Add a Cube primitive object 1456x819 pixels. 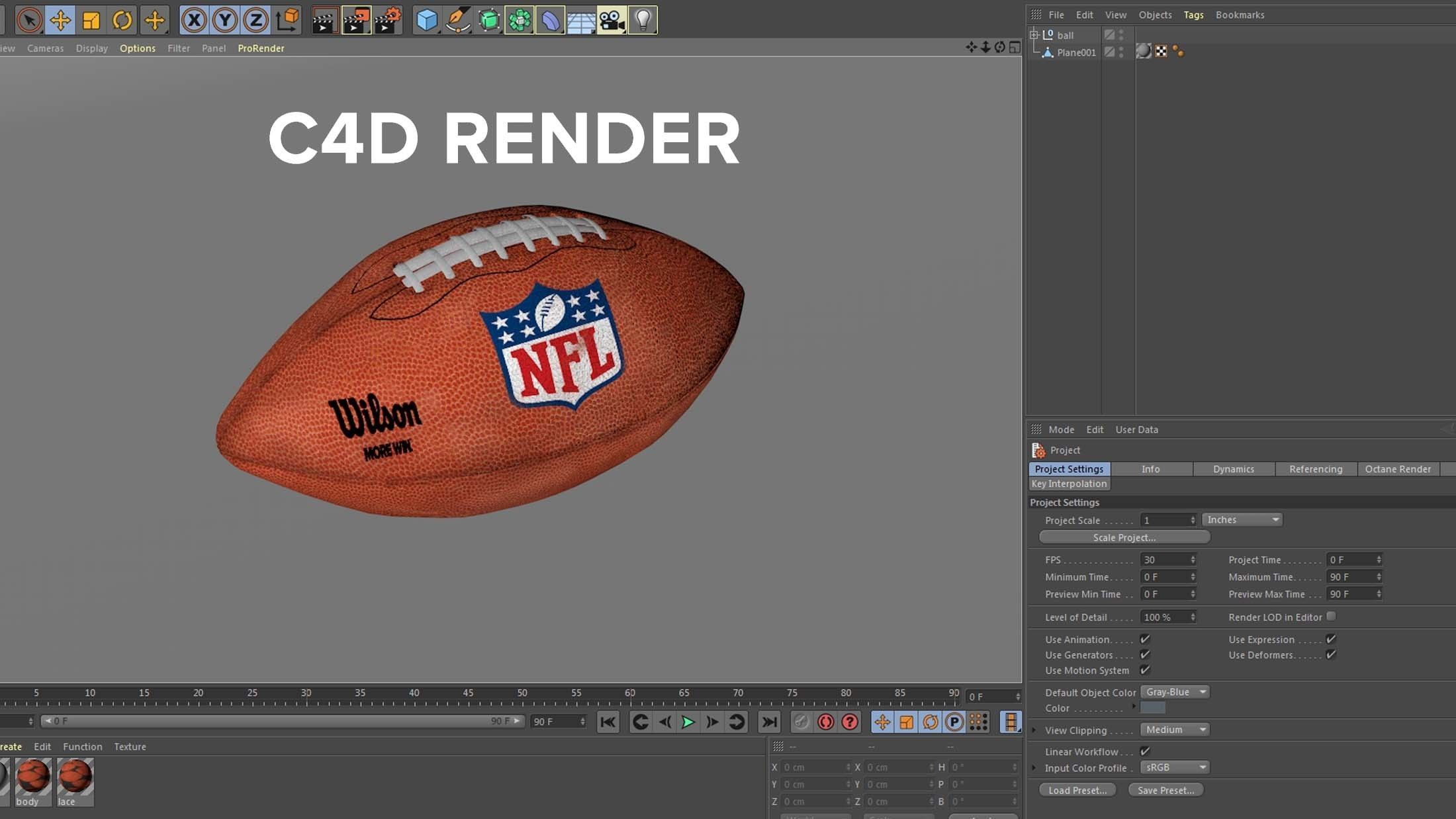pos(427,20)
